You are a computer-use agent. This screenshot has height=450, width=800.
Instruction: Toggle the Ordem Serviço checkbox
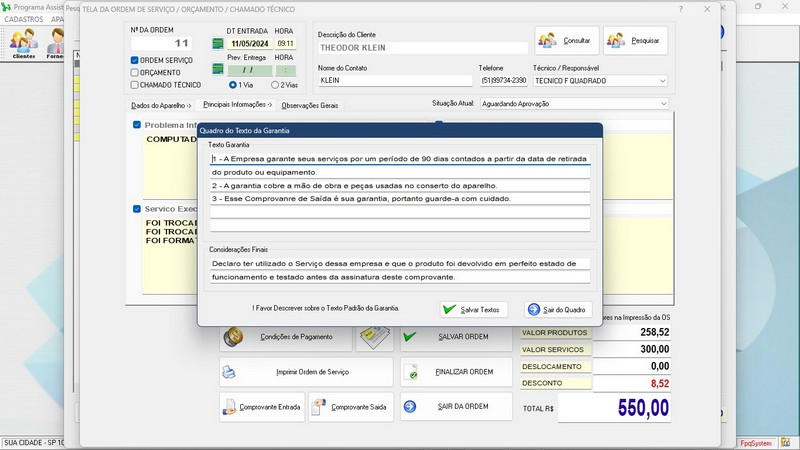(135, 60)
